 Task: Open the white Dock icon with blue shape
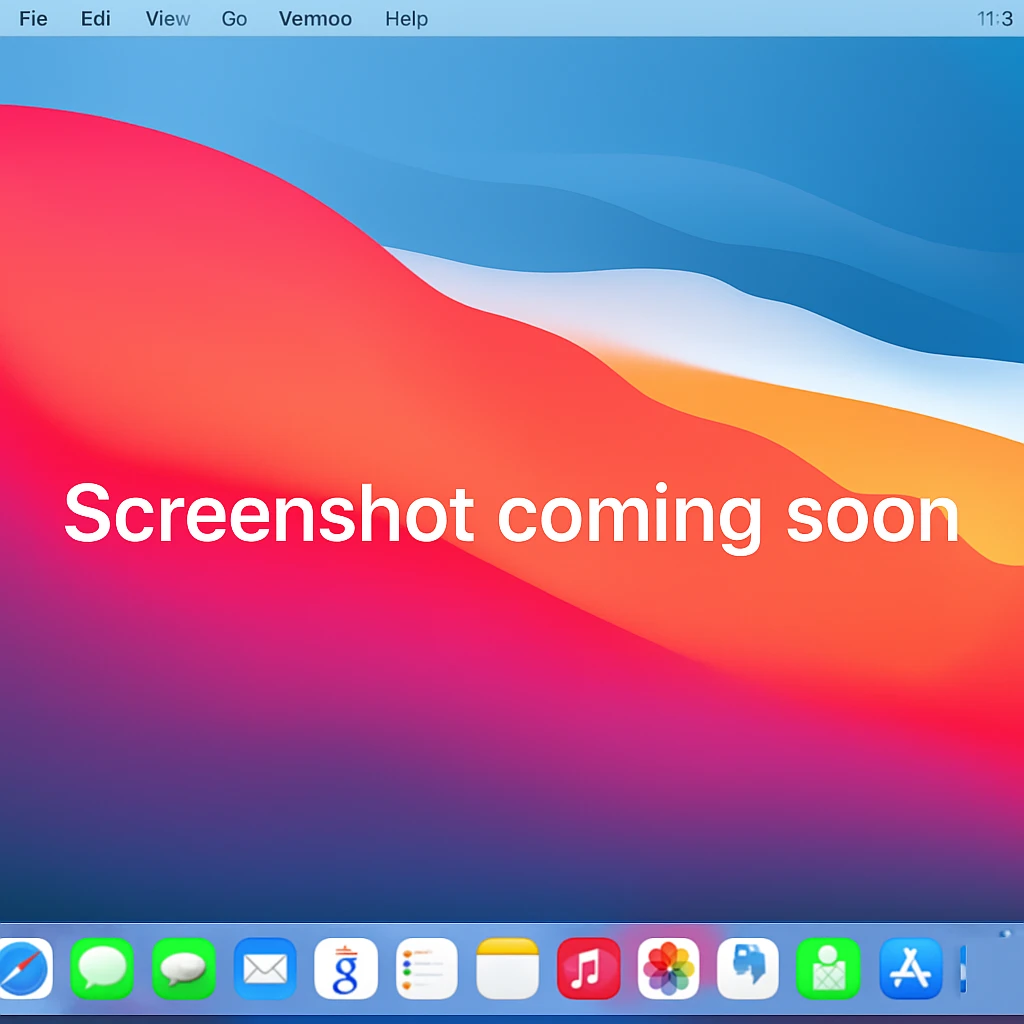tap(748, 968)
